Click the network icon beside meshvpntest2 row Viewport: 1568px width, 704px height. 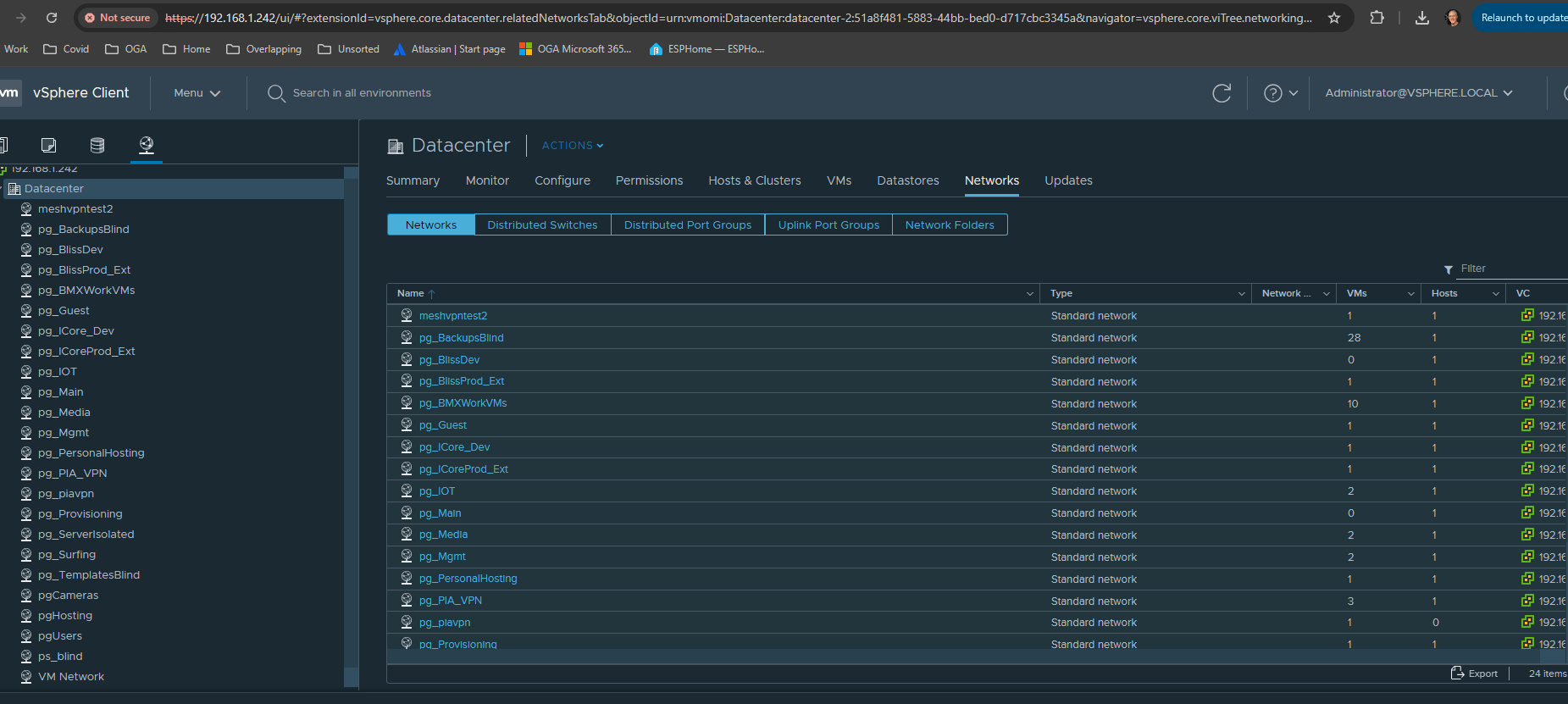click(x=407, y=315)
